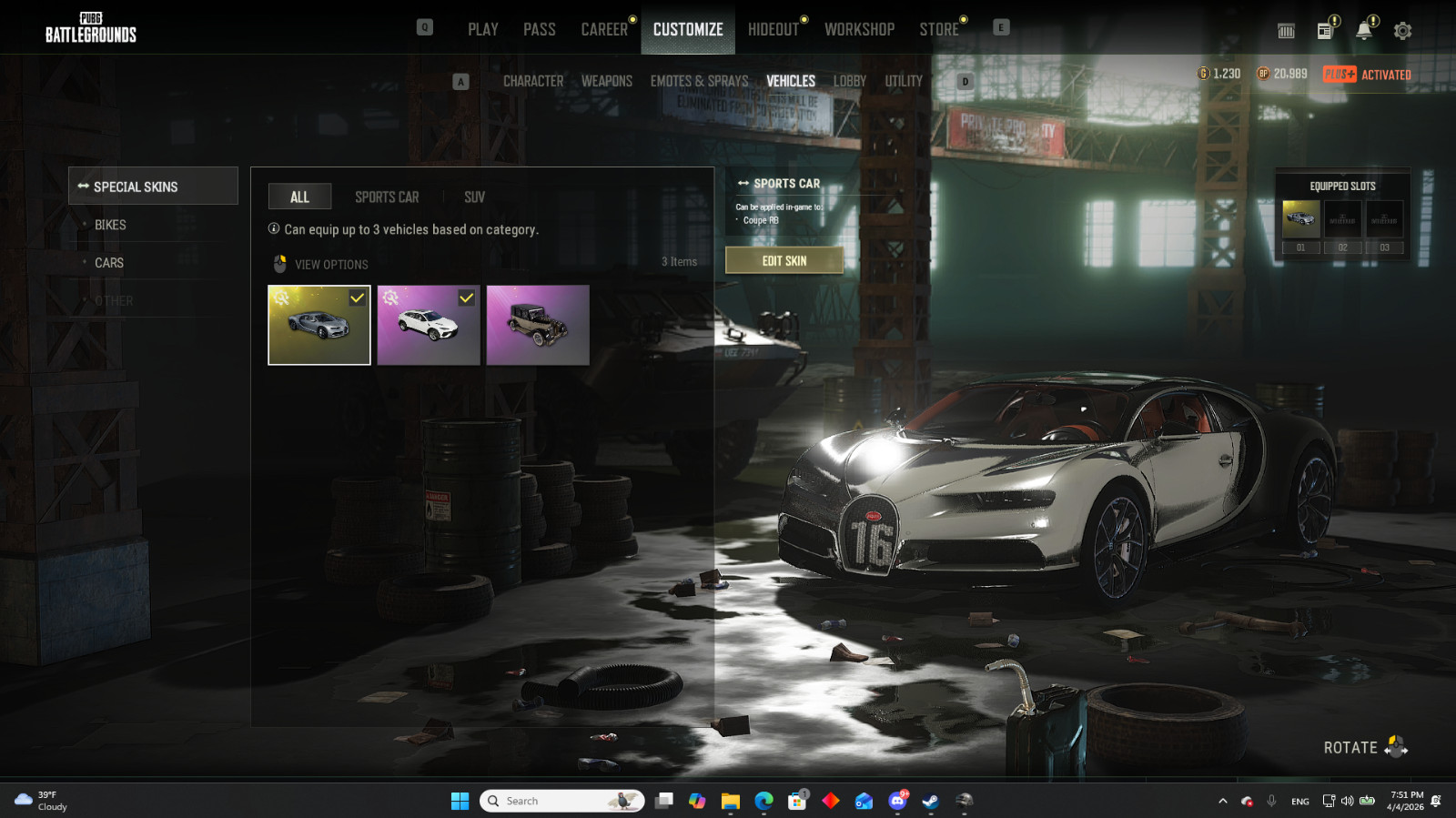The height and width of the screenshot is (818, 1456).
Task: Open the inventory crate icon in the header
Action: [x=1286, y=31]
